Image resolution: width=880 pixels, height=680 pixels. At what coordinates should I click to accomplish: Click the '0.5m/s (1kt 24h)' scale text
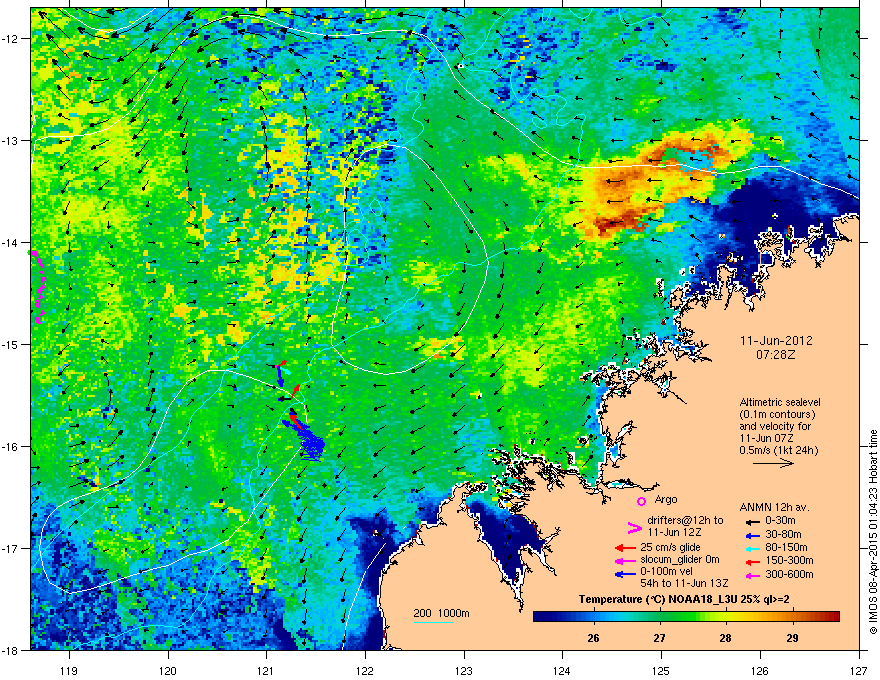779,450
